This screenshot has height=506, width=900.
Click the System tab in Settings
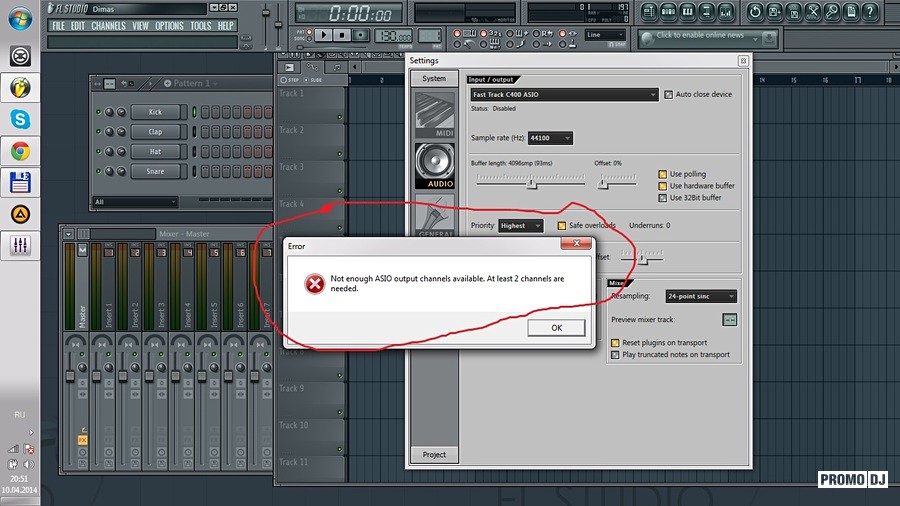[x=434, y=79]
